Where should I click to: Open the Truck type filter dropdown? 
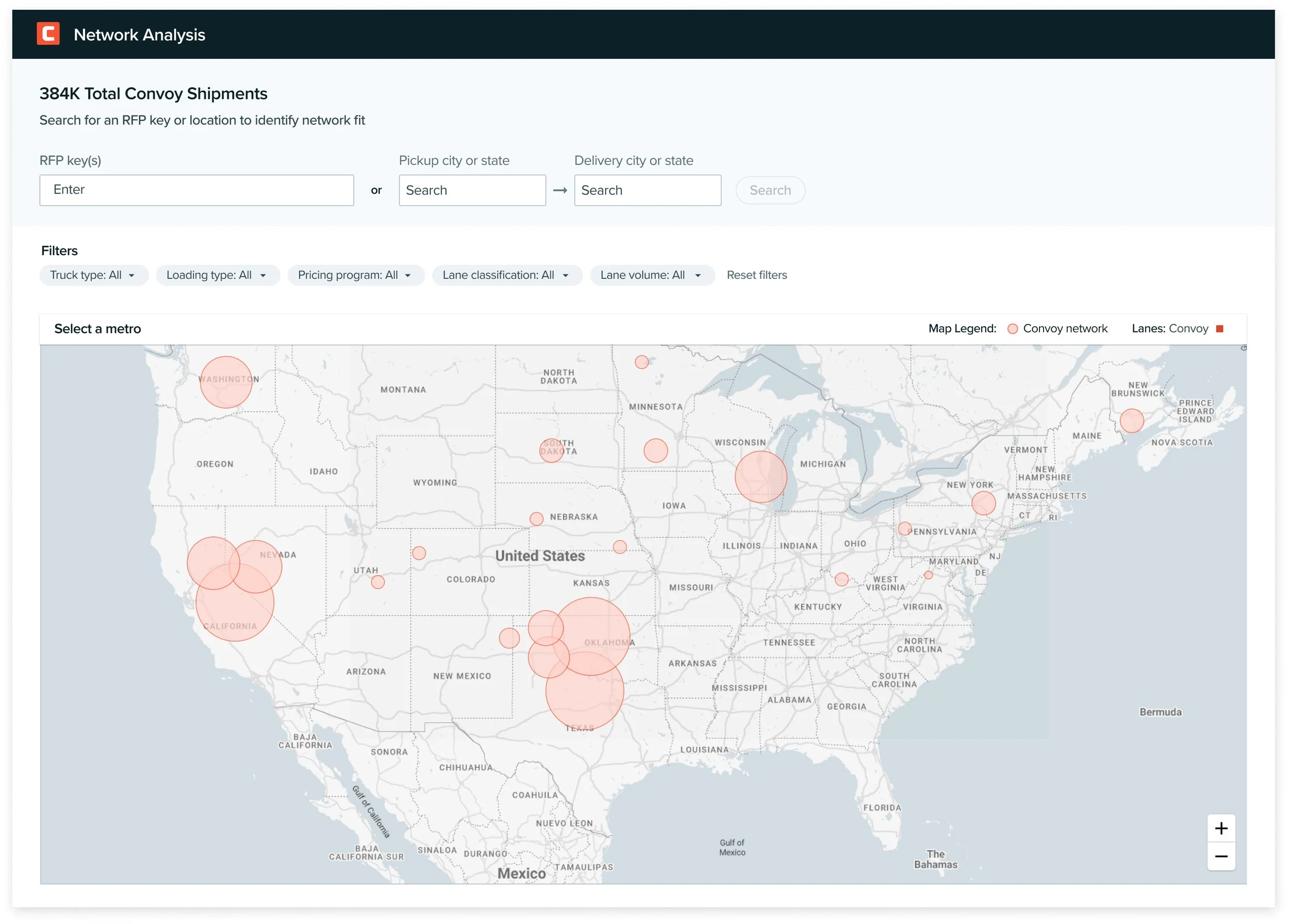93,275
